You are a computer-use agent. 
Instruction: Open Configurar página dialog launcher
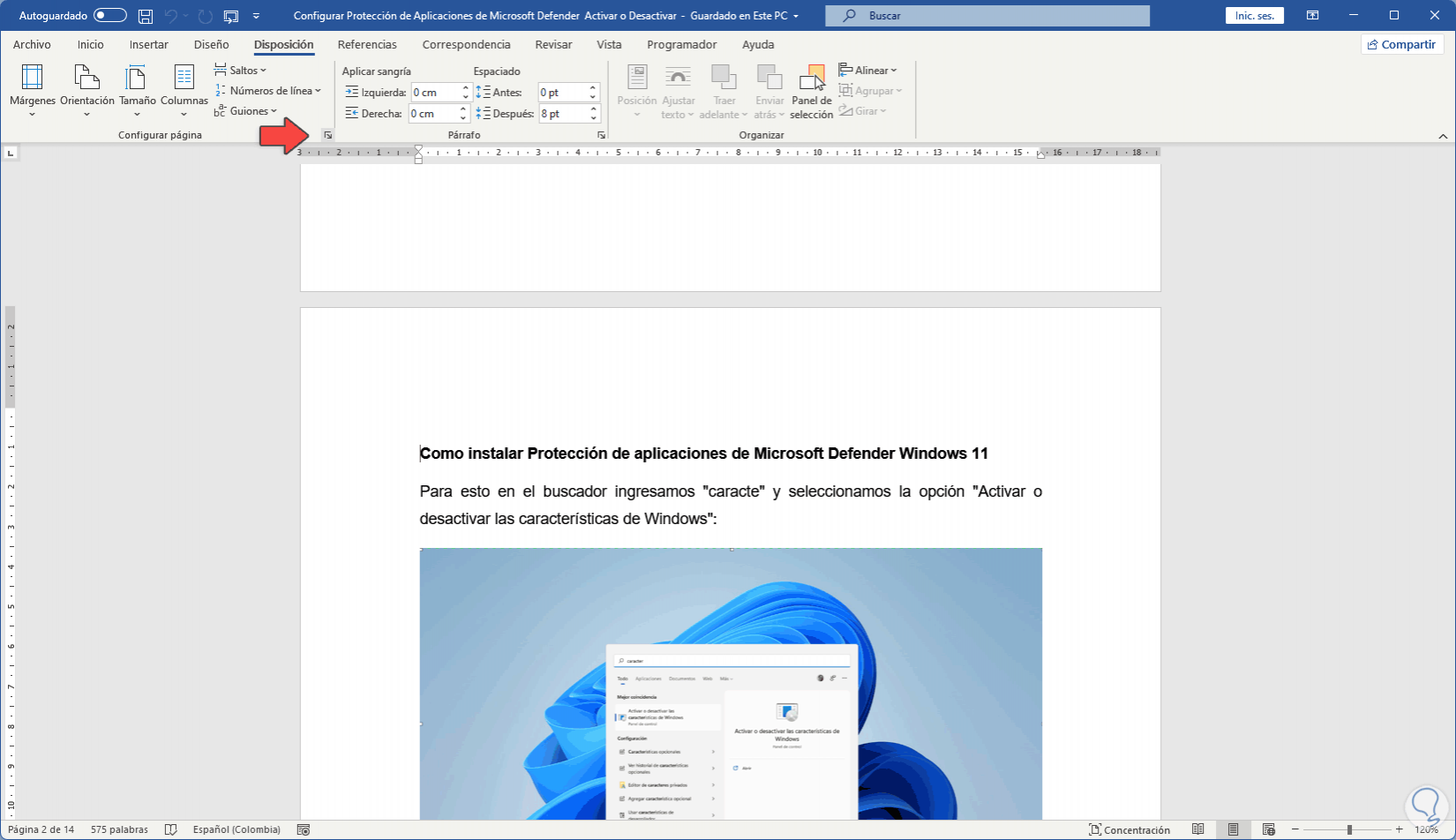327,135
